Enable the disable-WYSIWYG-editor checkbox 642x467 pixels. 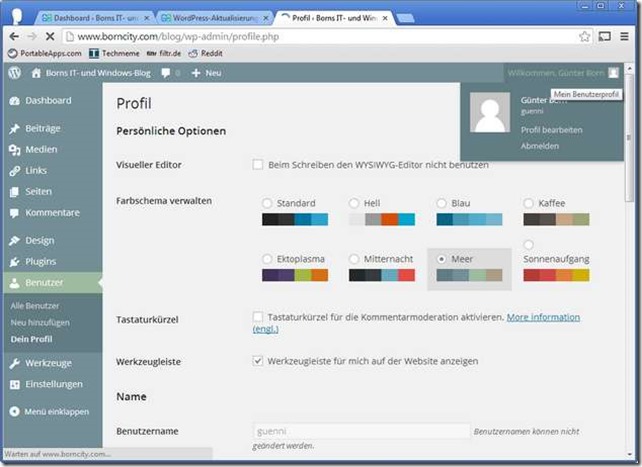click(258, 164)
